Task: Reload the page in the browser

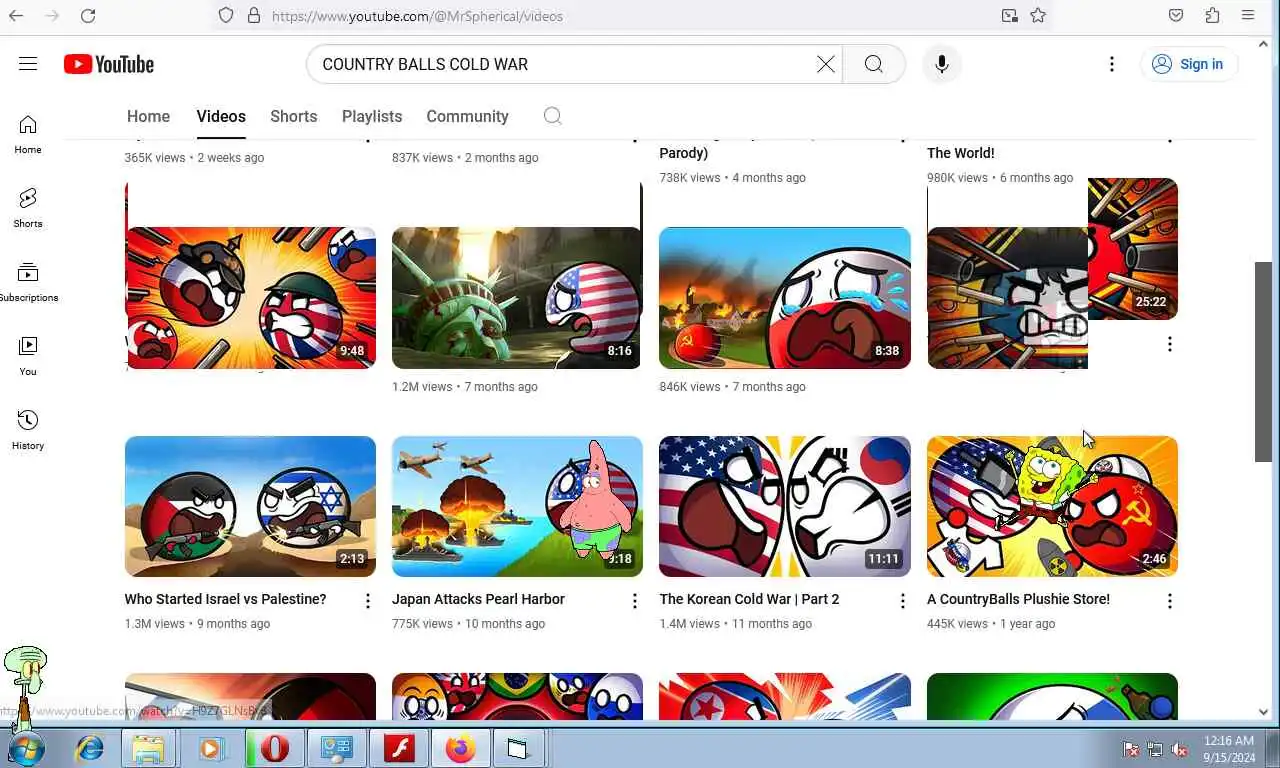Action: click(88, 16)
